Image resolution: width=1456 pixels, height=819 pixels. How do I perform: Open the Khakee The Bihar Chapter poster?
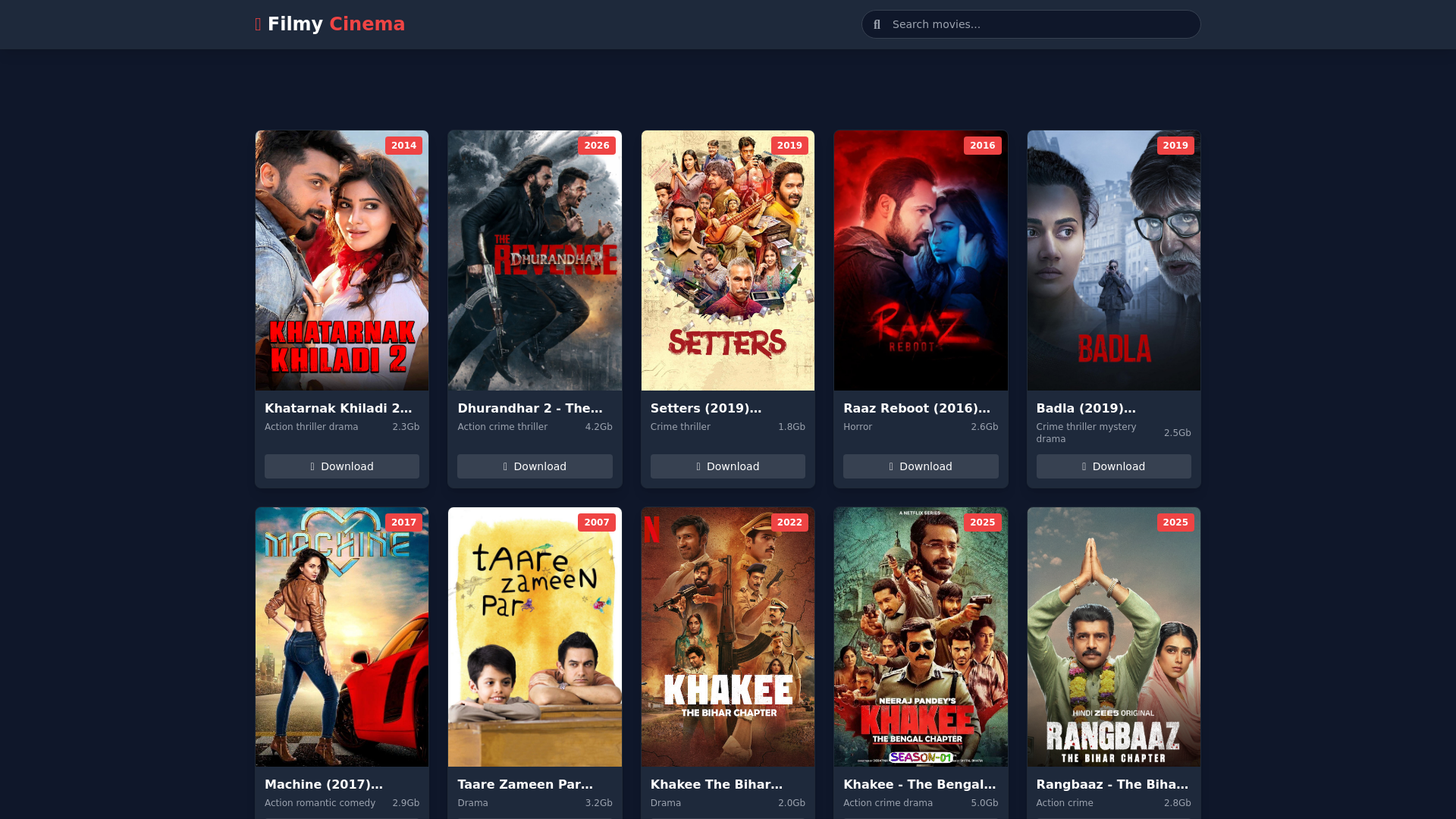tap(728, 637)
